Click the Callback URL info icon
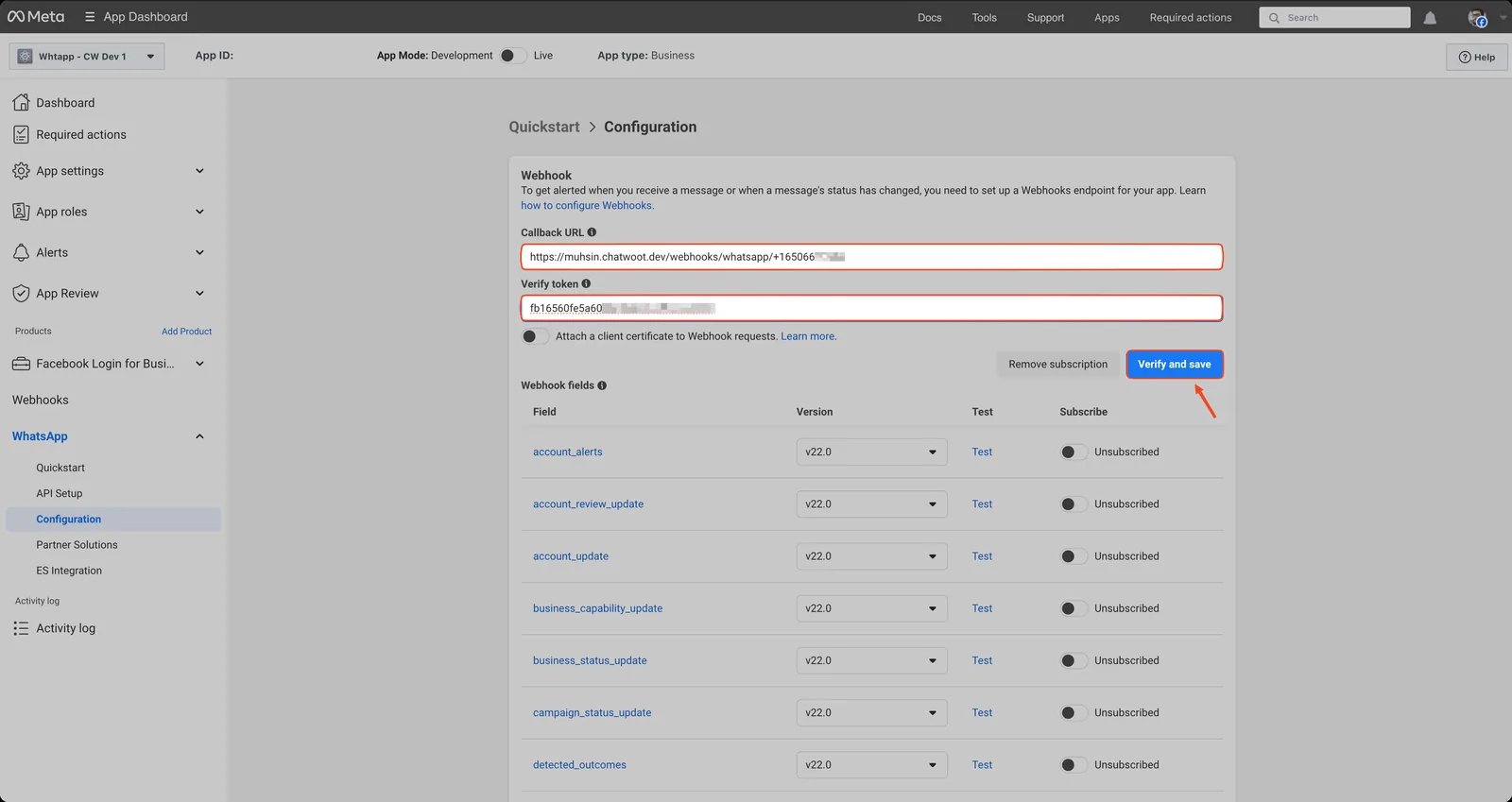The image size is (1512, 802). point(592,232)
